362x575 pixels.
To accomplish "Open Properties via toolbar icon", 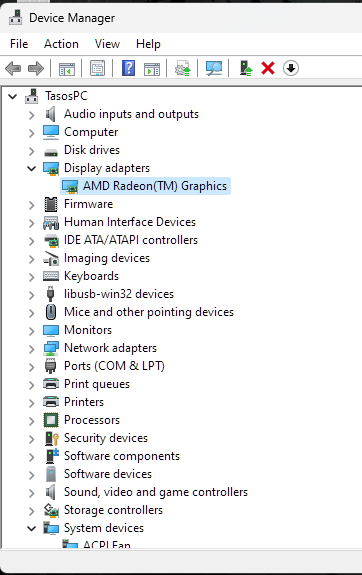I will [x=98, y=68].
